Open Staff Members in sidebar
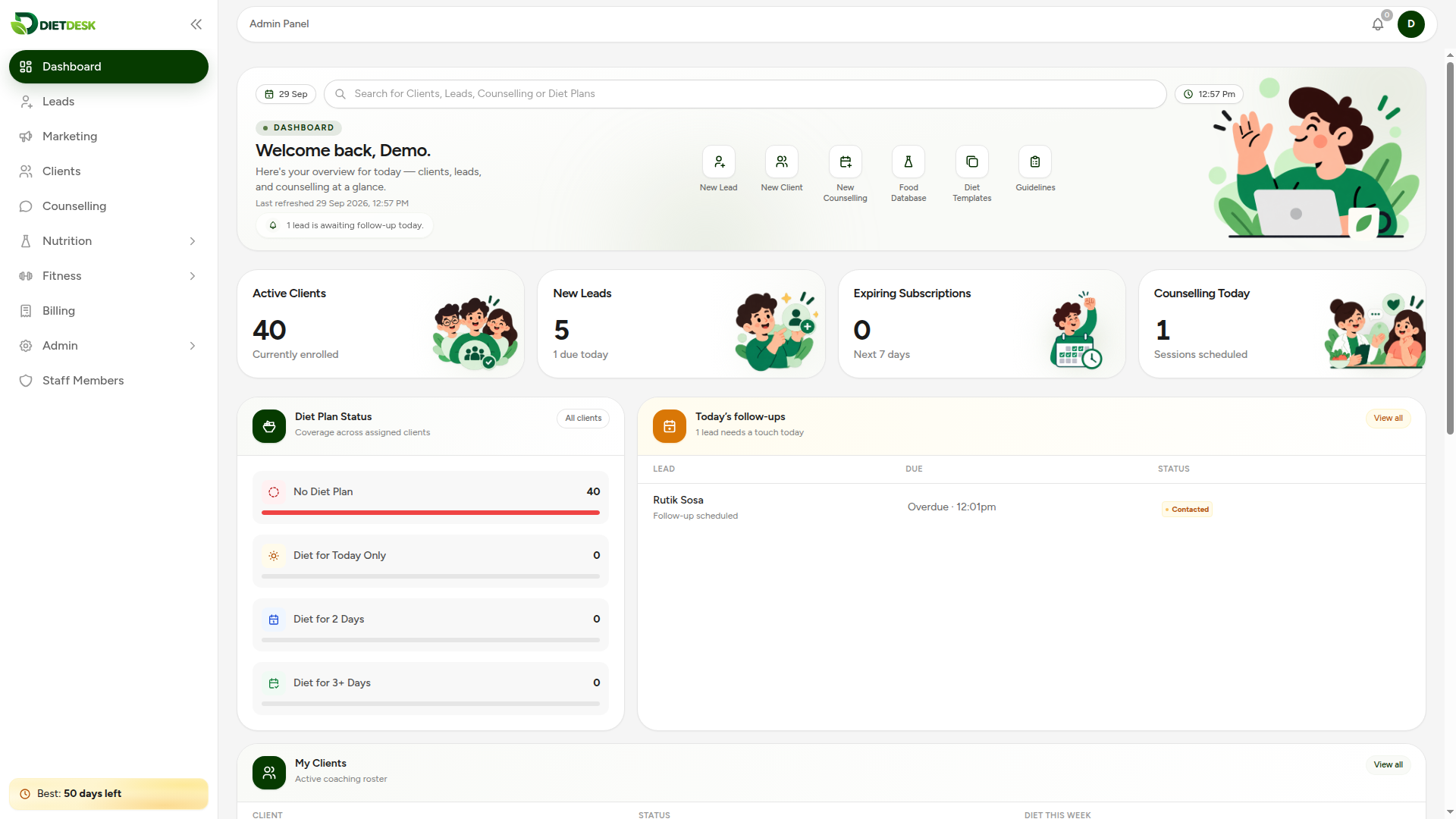1456x819 pixels. click(x=108, y=381)
